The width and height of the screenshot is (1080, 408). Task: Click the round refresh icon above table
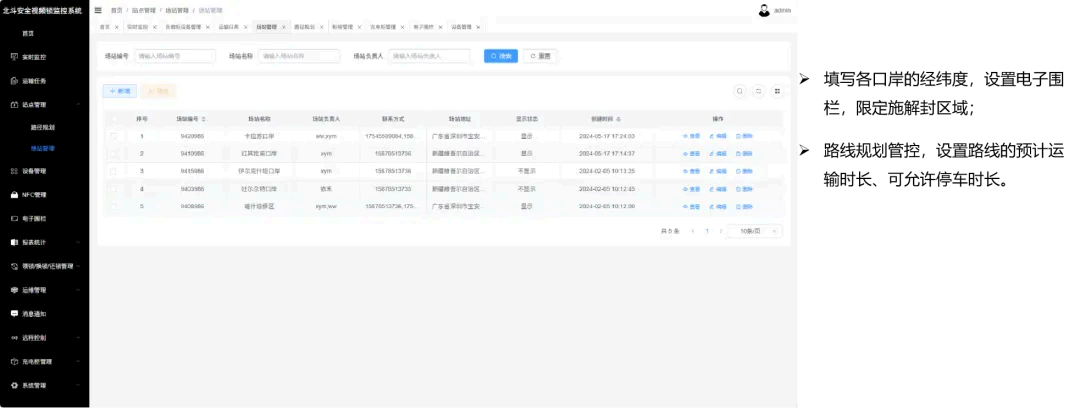point(758,91)
